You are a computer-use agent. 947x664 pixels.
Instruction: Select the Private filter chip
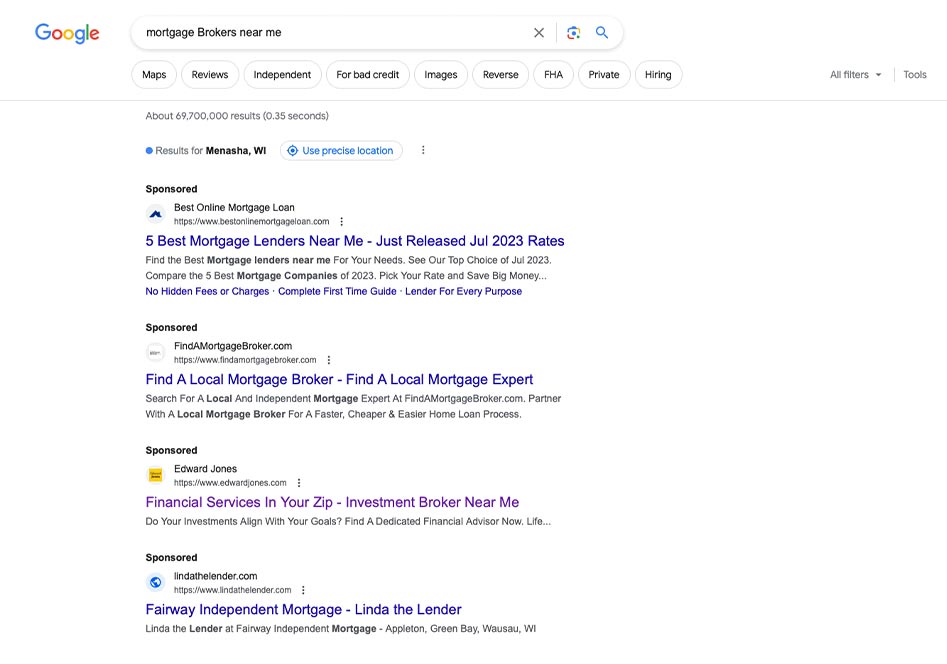[x=604, y=74]
